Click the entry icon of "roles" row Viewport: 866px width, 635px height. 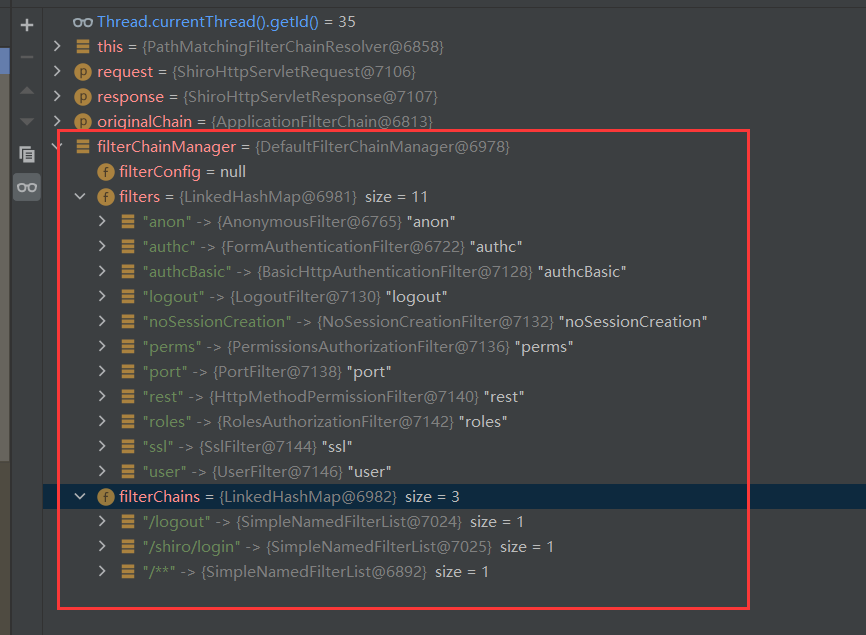pos(128,422)
